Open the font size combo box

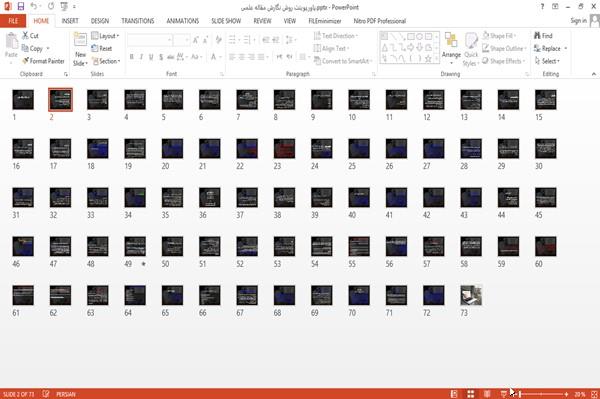pyautogui.click(x=181, y=40)
